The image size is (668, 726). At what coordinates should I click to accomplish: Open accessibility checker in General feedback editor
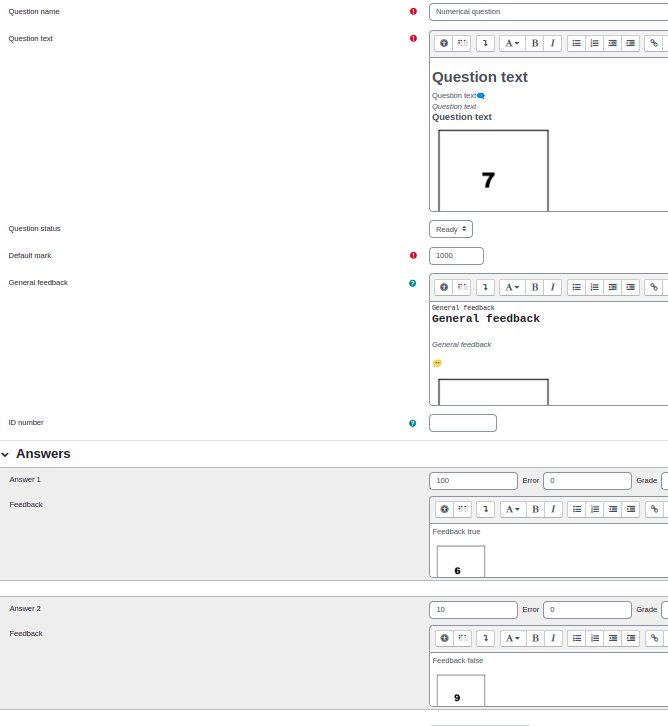[443, 287]
